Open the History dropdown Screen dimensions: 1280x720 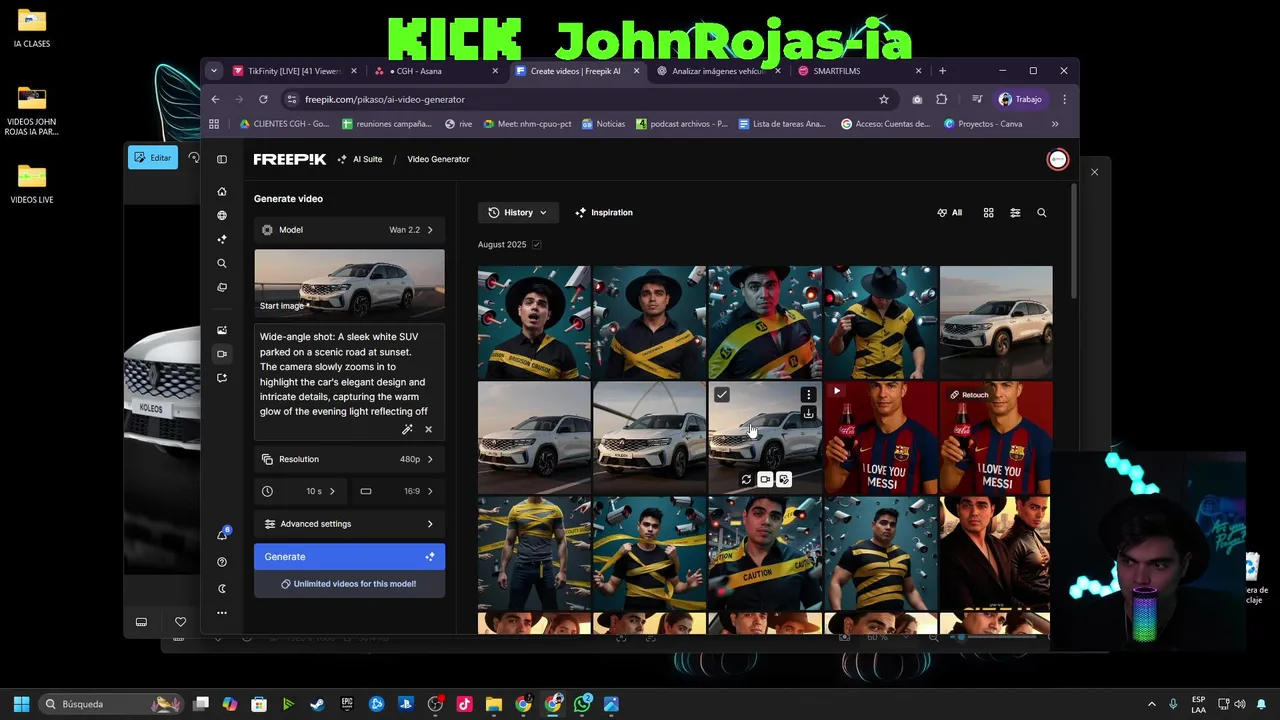point(518,213)
